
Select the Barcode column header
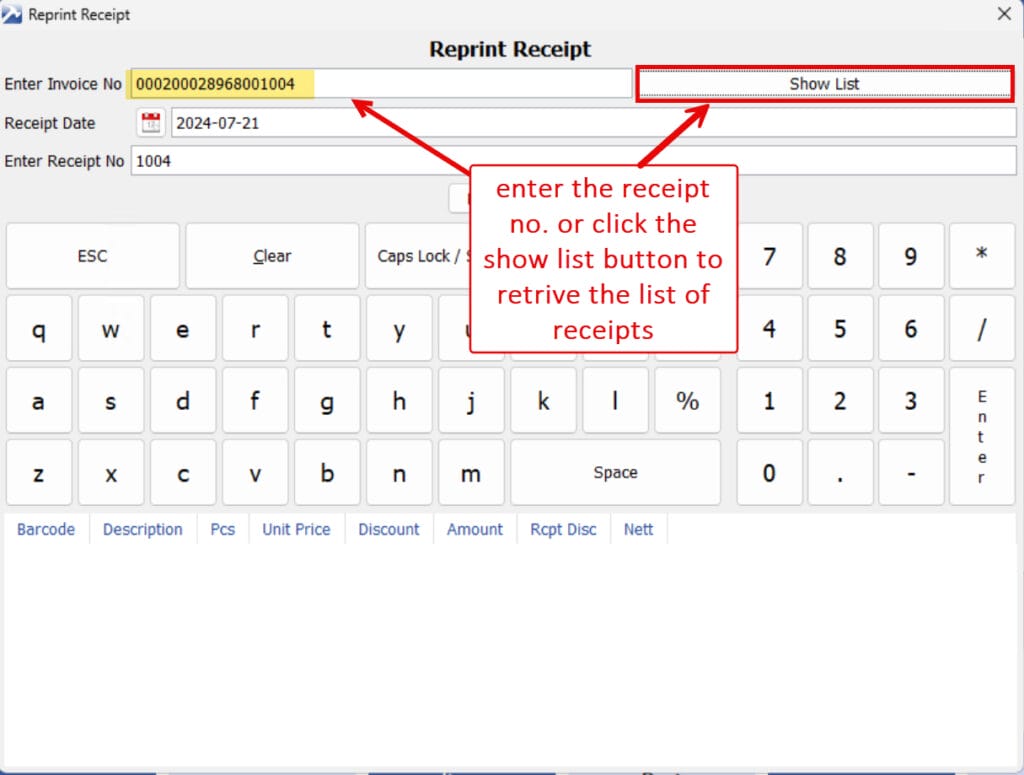coord(46,529)
